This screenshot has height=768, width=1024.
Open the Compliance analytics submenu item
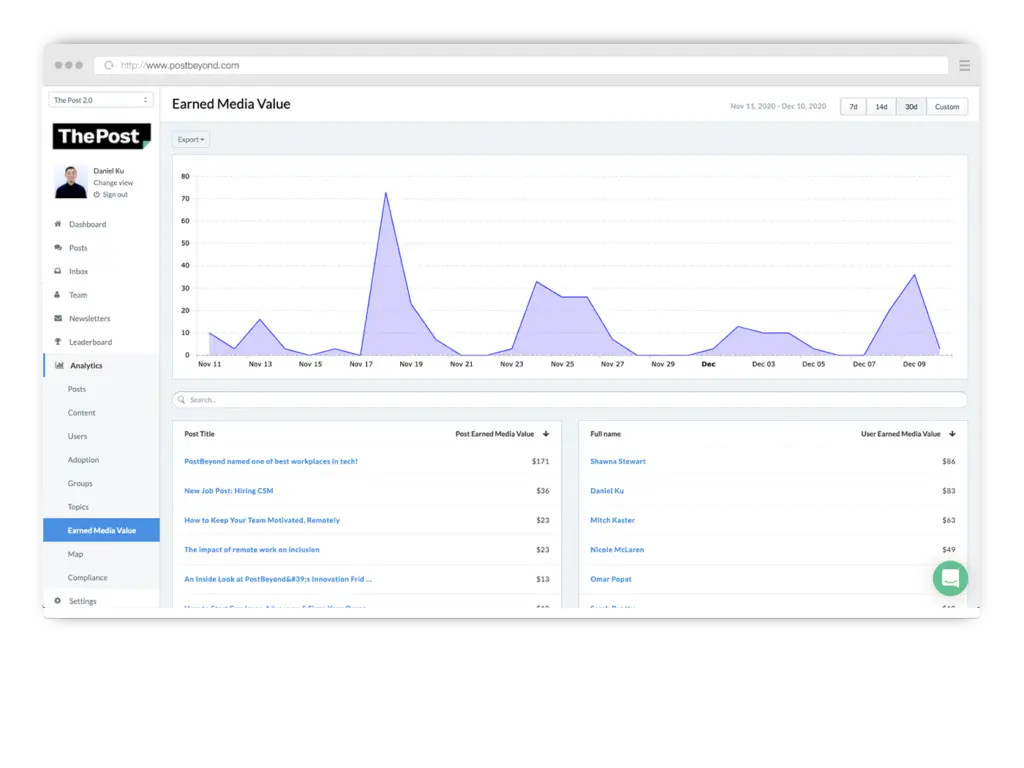[x=87, y=578]
